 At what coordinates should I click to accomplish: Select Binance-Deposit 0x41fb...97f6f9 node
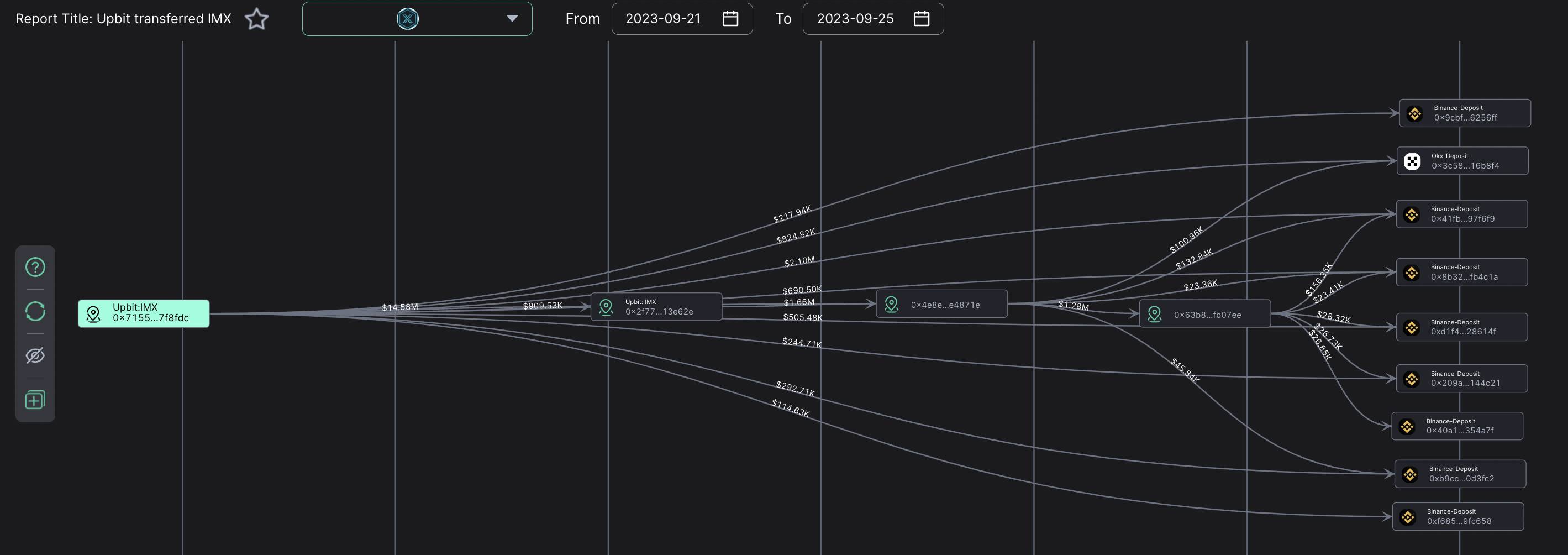coord(1461,214)
